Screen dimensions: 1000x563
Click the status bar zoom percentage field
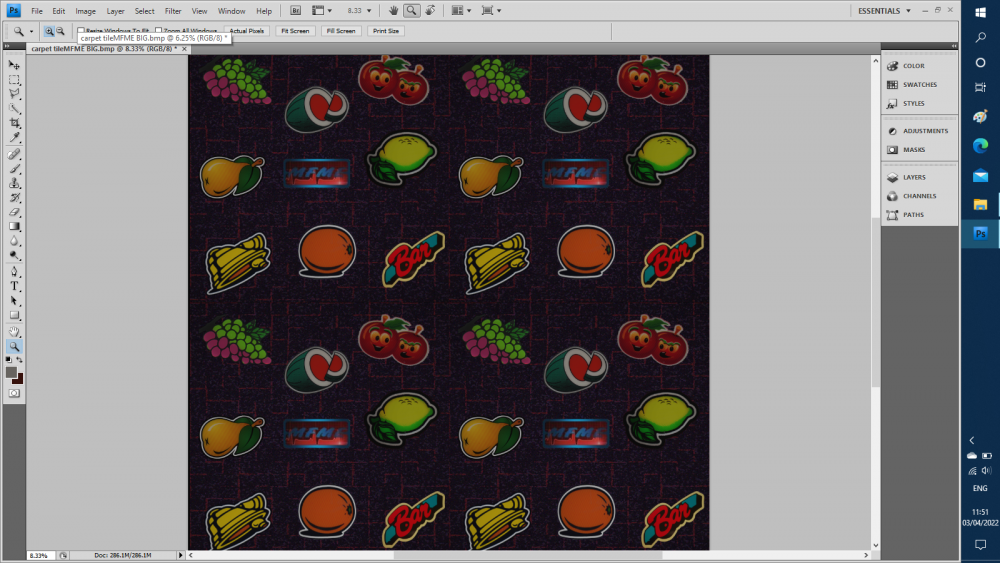pyautogui.click(x=40, y=555)
